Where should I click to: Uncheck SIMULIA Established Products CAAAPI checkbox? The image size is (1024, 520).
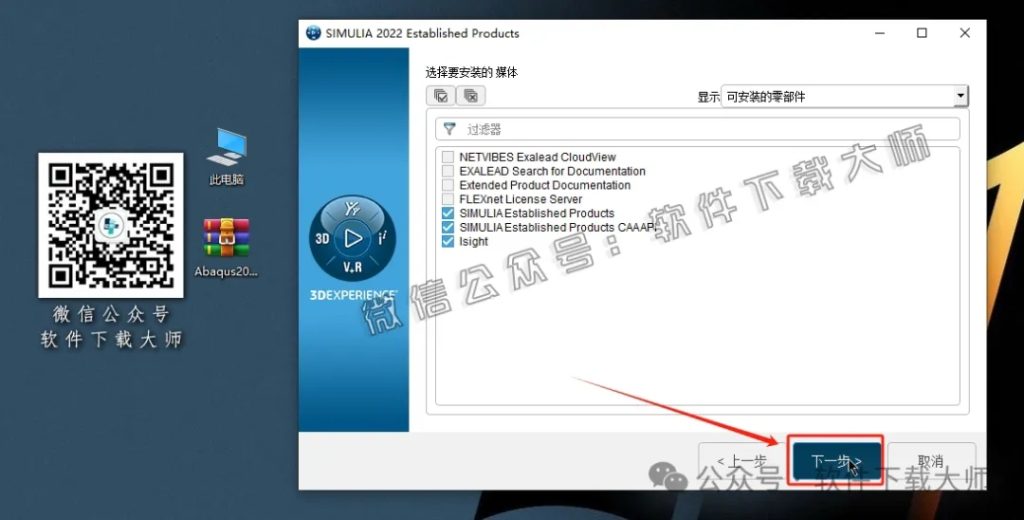447,227
